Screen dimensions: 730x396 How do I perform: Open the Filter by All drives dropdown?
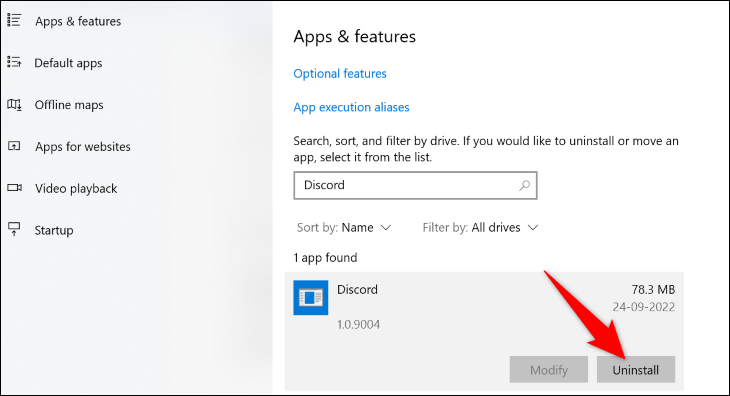point(480,228)
